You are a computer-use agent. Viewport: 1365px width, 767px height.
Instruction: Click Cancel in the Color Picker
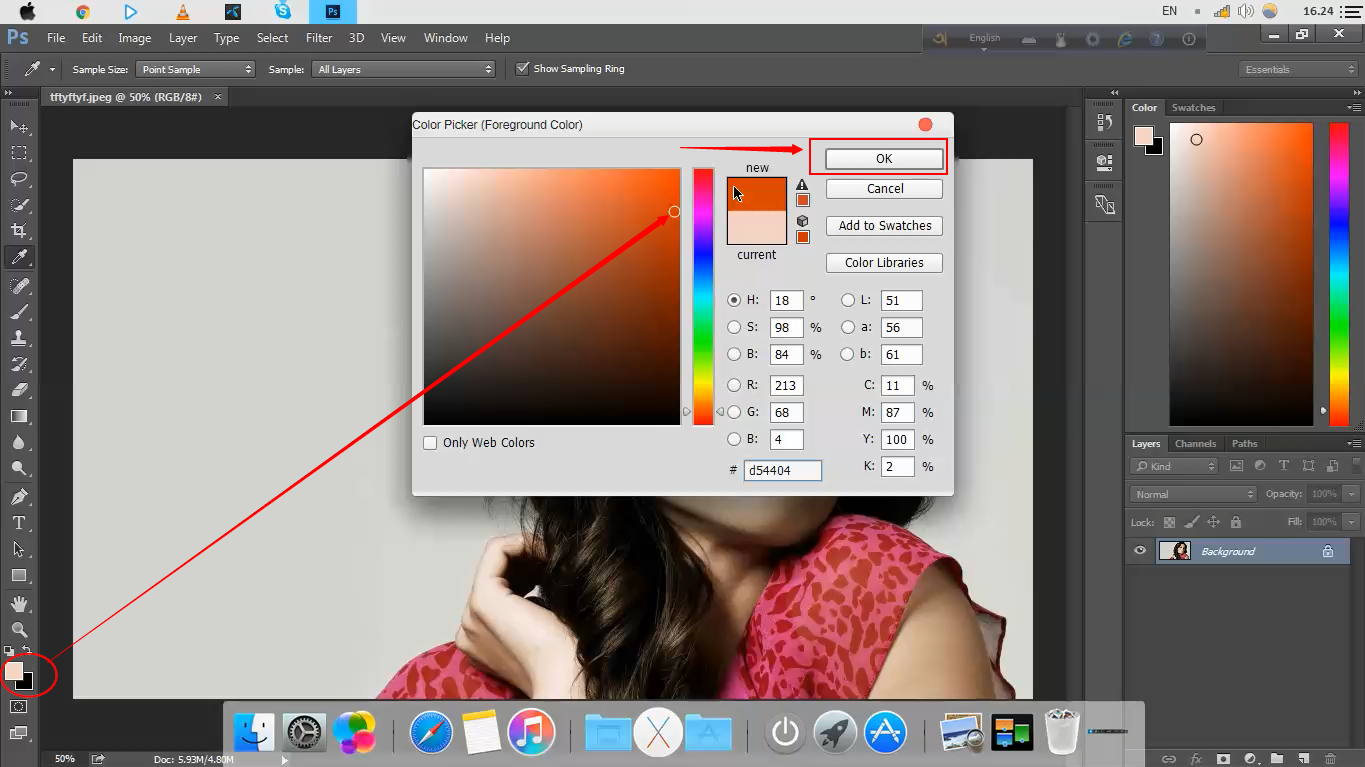tap(885, 189)
